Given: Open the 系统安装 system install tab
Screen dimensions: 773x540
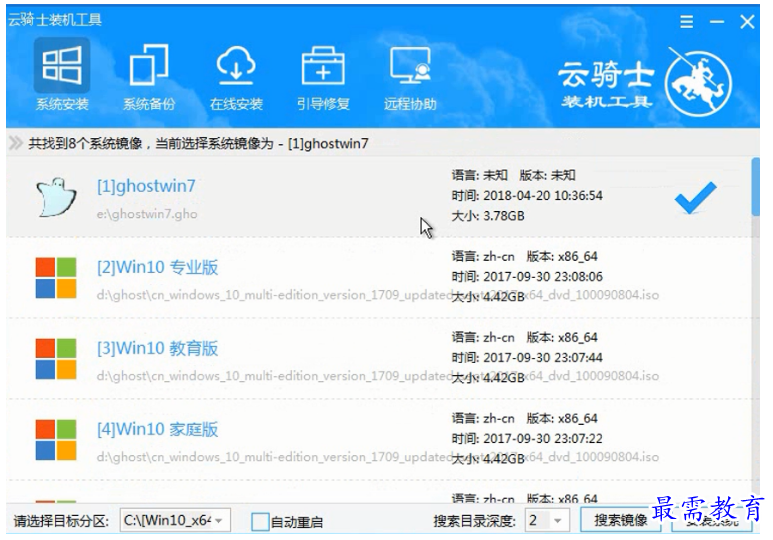Looking at the screenshot, I should (62, 75).
